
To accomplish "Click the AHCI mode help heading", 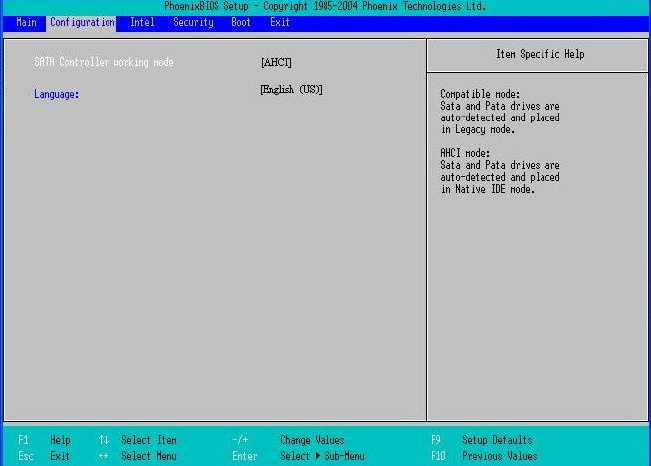I will (465, 153).
